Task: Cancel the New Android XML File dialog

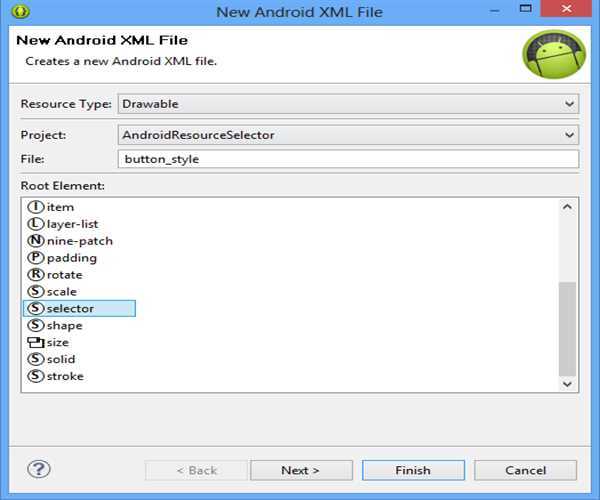Action: 525,470
